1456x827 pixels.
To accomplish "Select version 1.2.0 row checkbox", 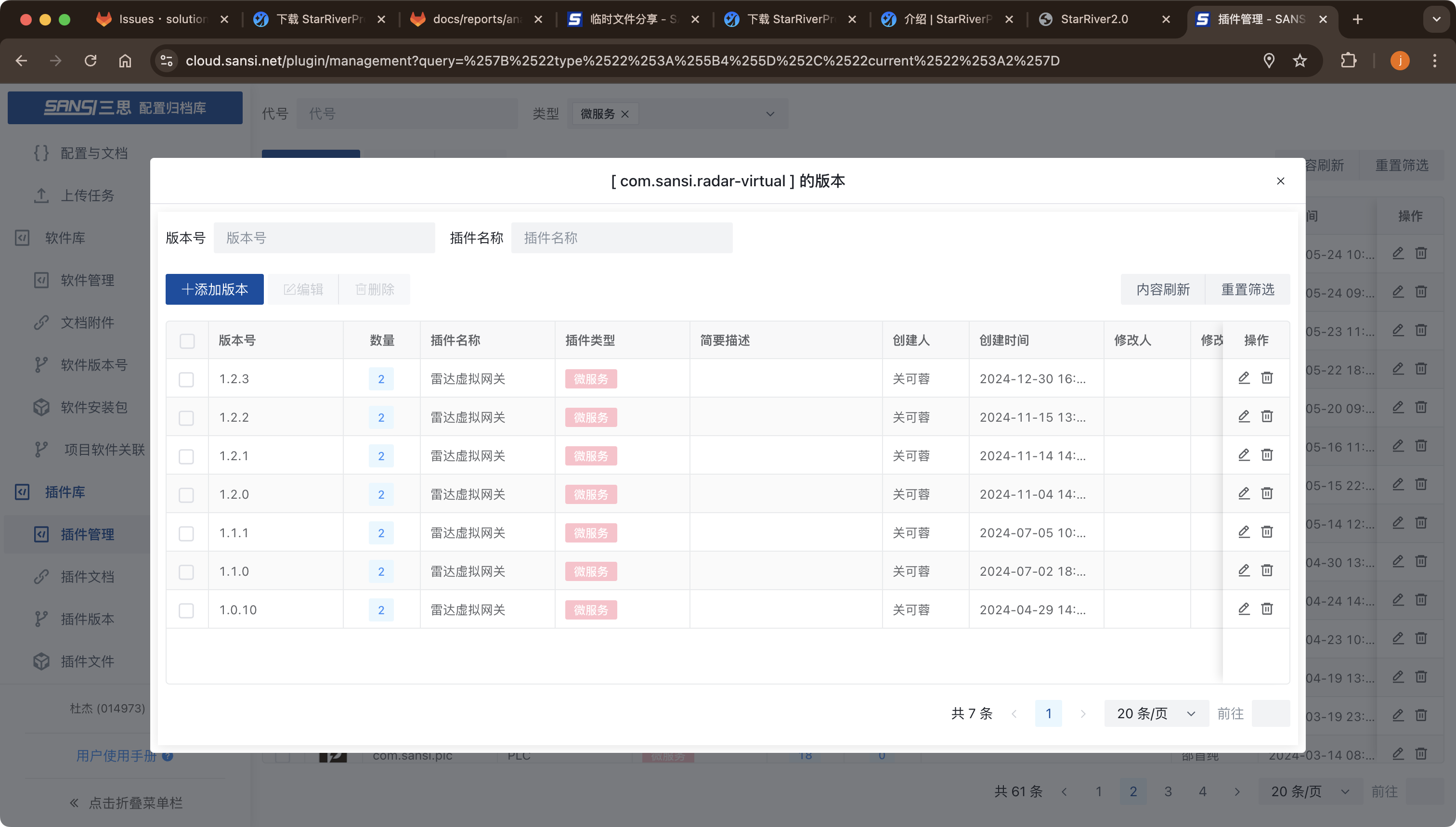I will click(186, 495).
